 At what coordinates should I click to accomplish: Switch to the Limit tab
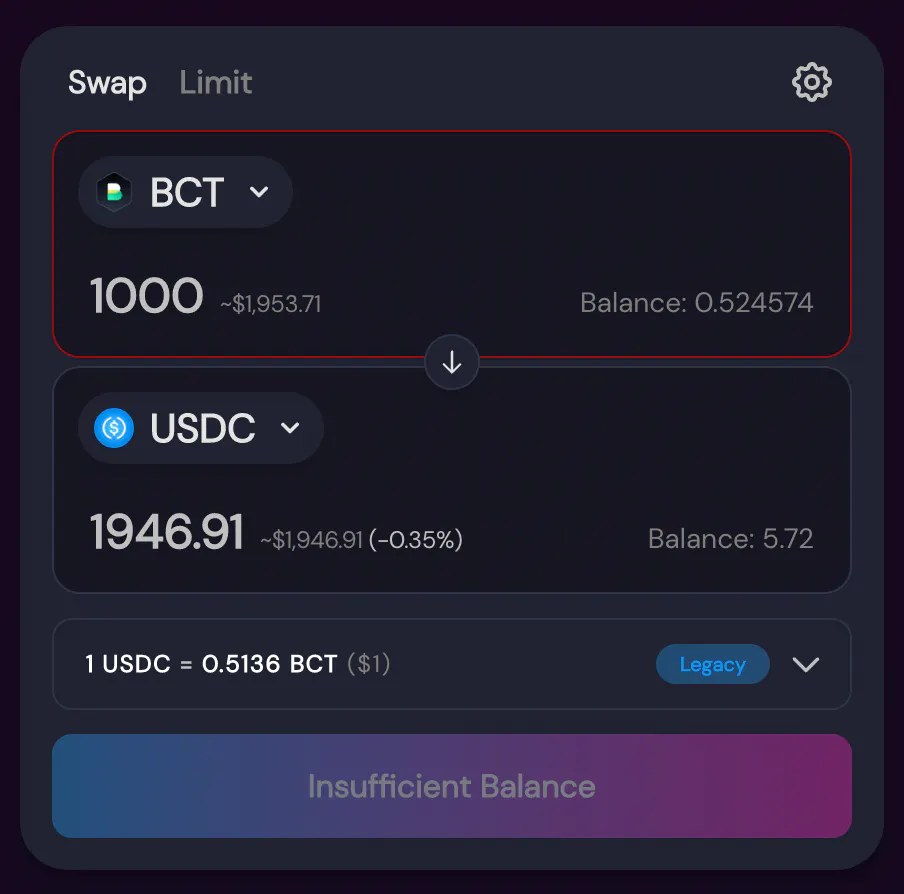216,83
